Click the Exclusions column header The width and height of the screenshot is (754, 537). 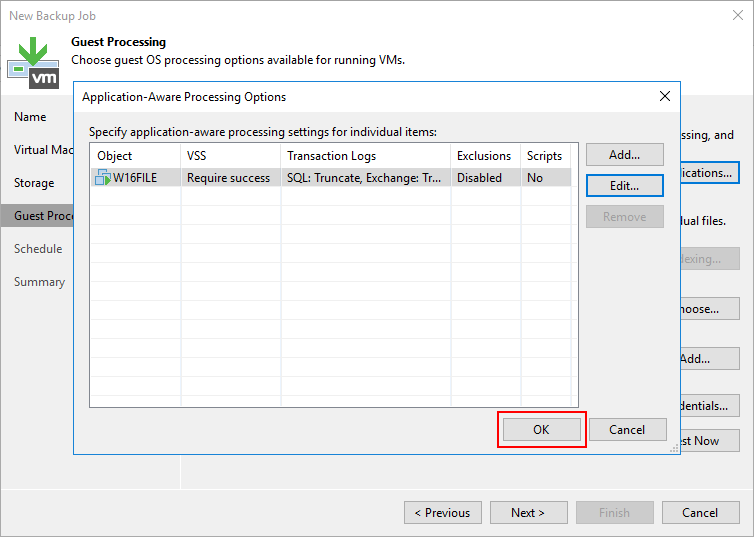click(x=484, y=156)
